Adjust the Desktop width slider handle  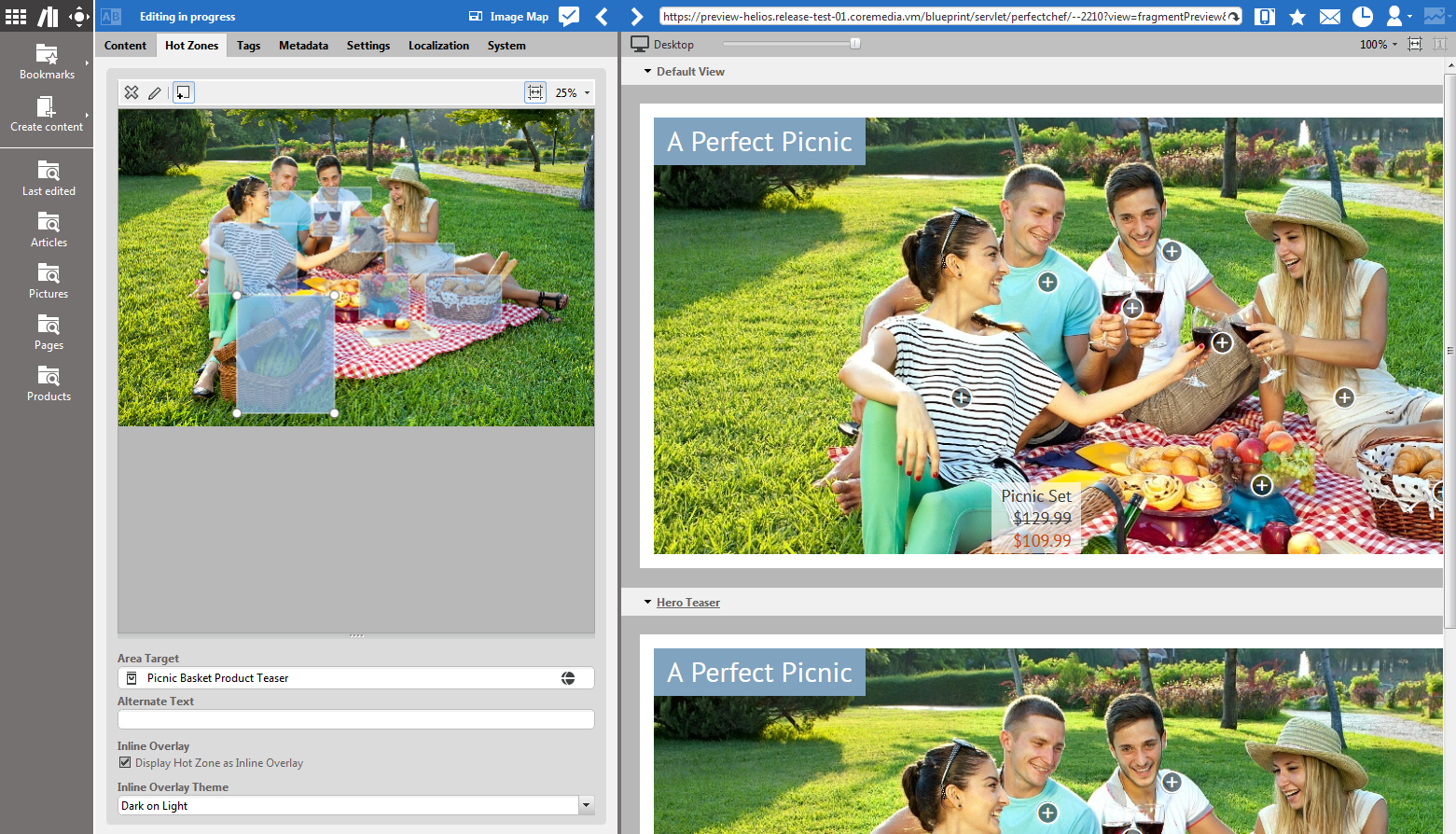[855, 44]
